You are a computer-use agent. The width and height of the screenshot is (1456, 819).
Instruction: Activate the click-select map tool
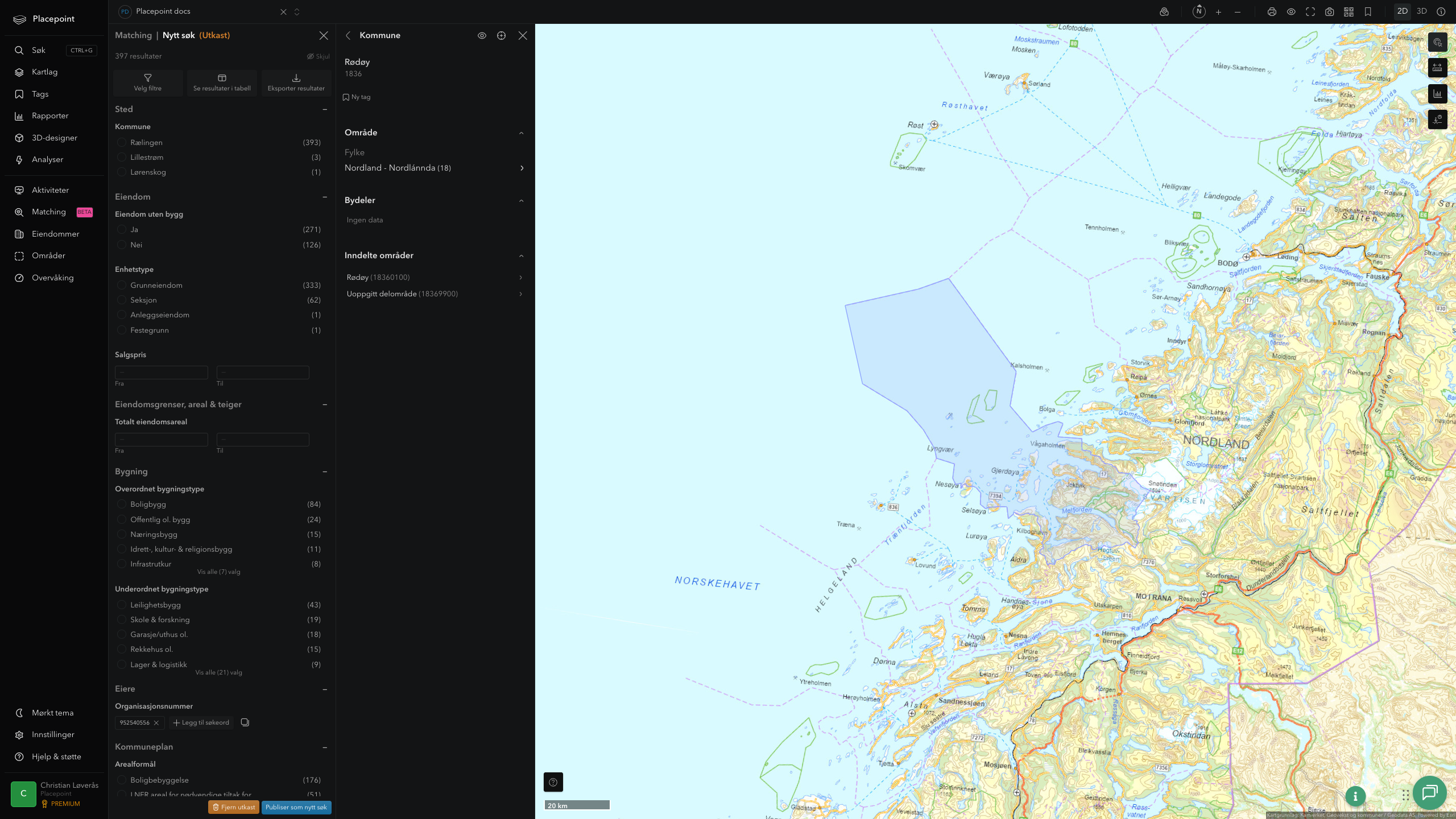1438,42
